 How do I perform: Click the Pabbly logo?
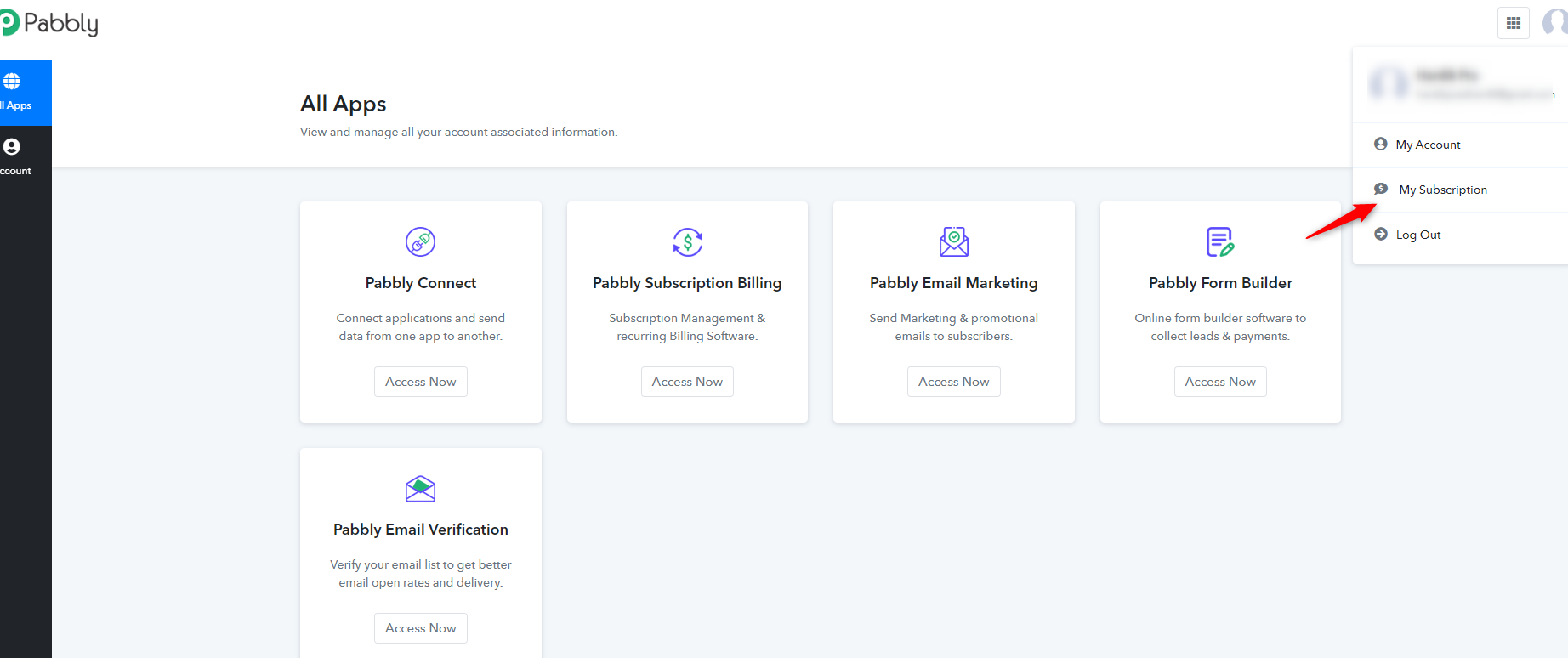pos(49,23)
